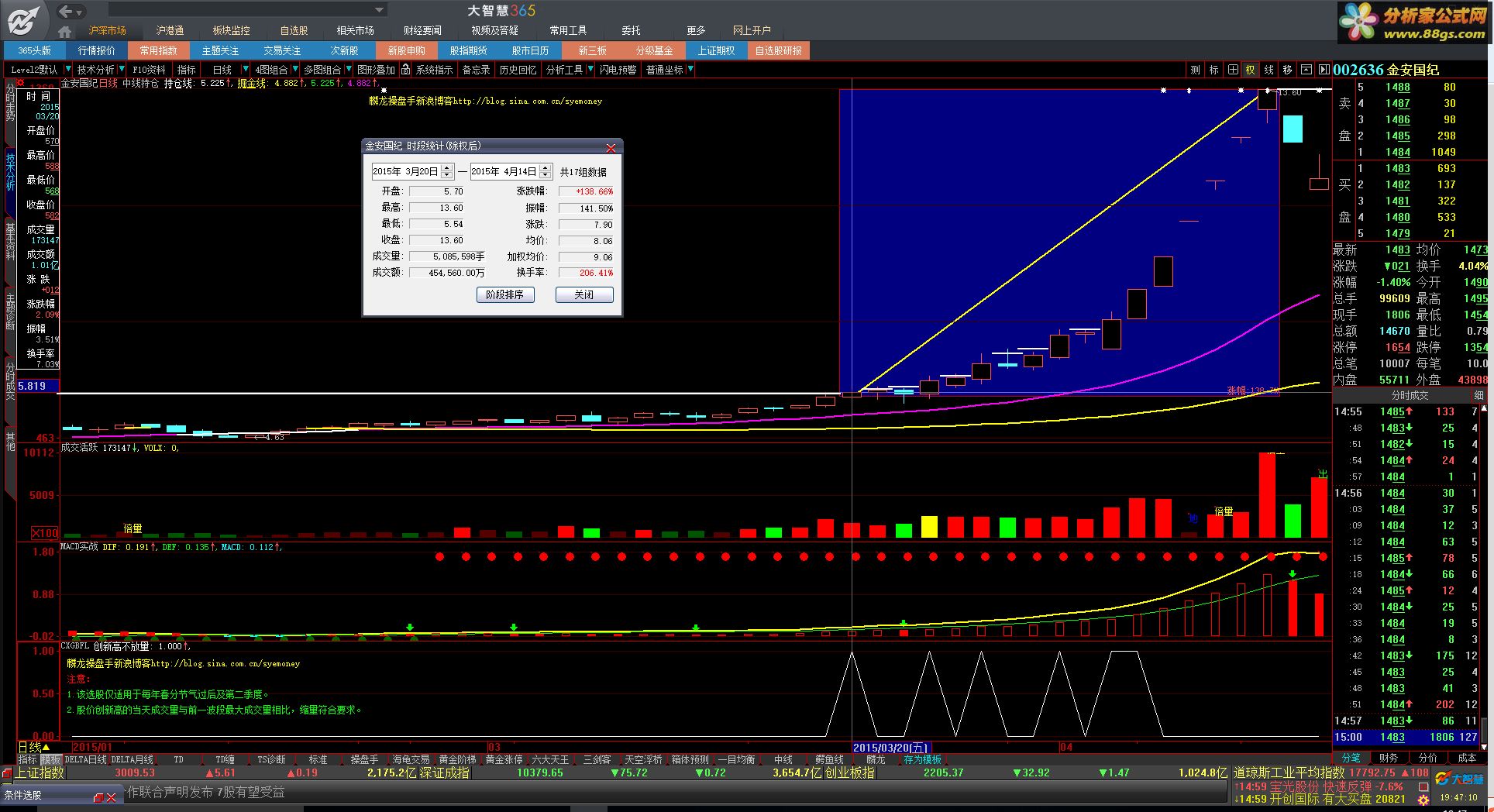Toggle the grid crosshair chart icon

[x=1232, y=70]
